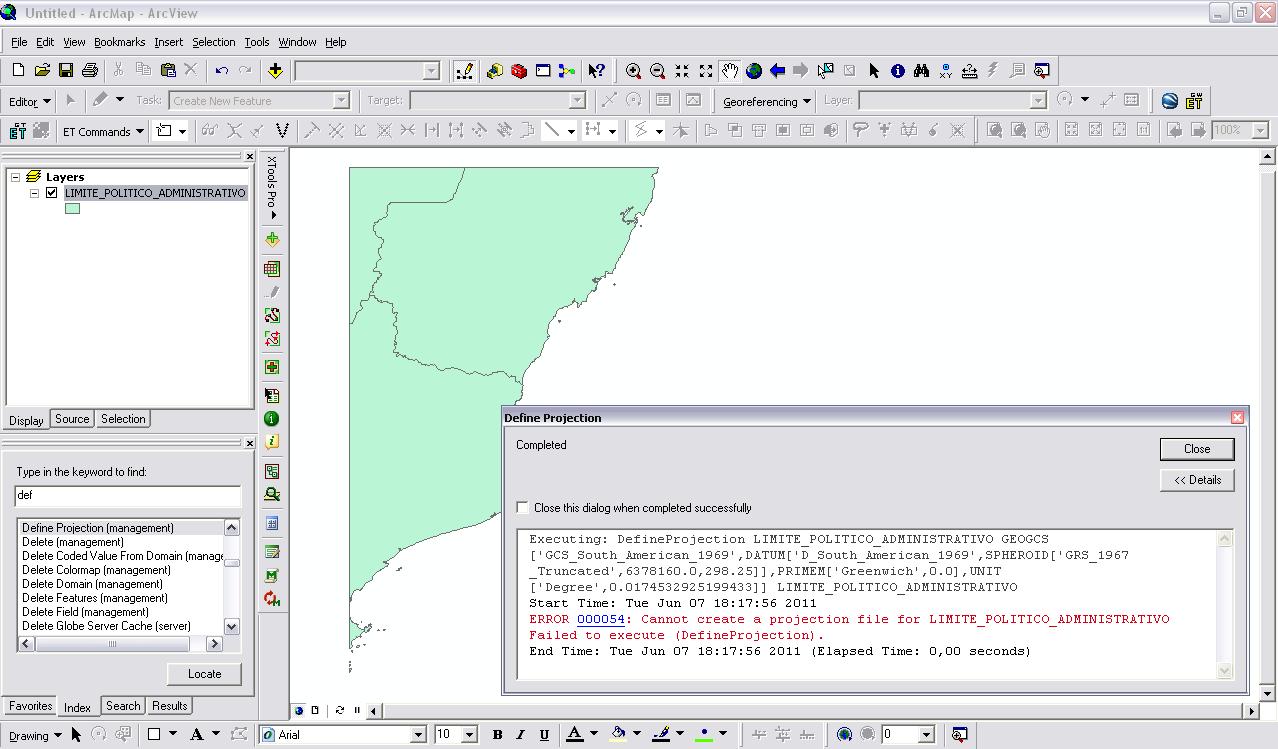Open the Arial font name dropdown

(418, 735)
